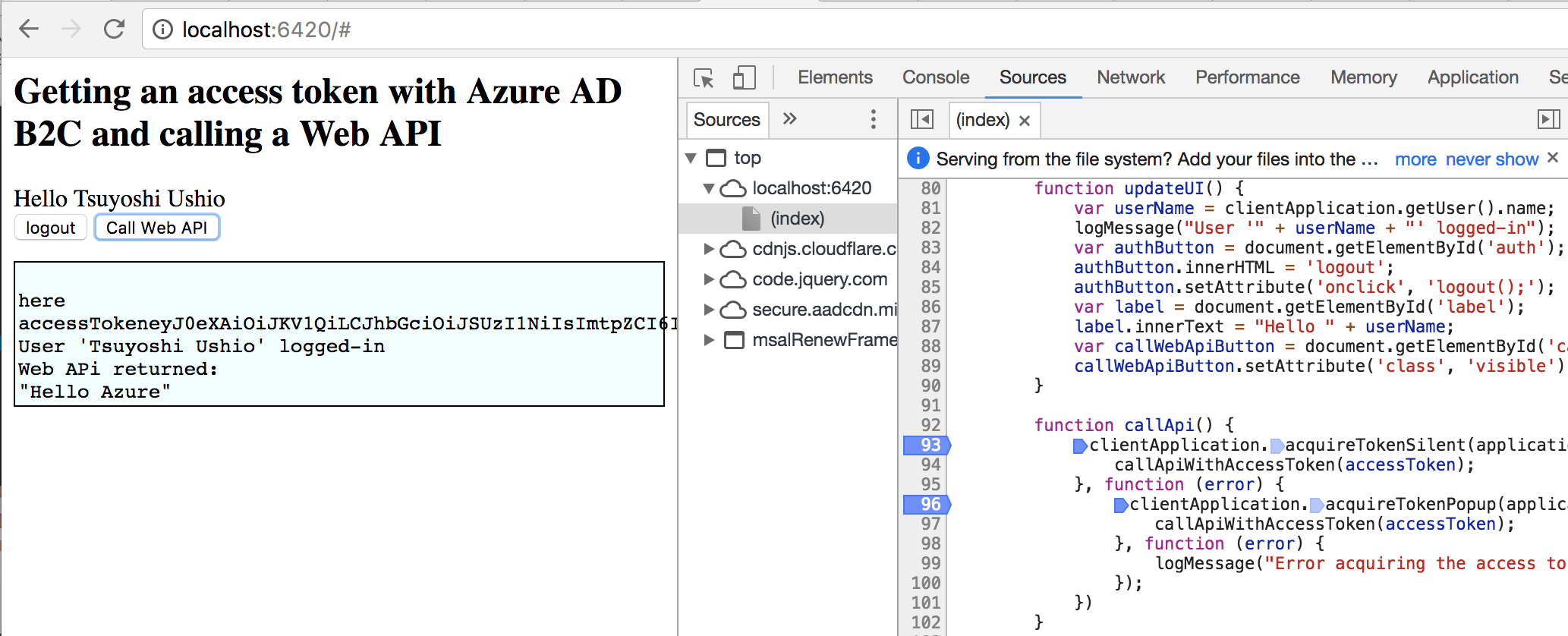The width and height of the screenshot is (1568, 636).
Task: Click inline breakpoint marker at line 96 start
Action: (1120, 505)
